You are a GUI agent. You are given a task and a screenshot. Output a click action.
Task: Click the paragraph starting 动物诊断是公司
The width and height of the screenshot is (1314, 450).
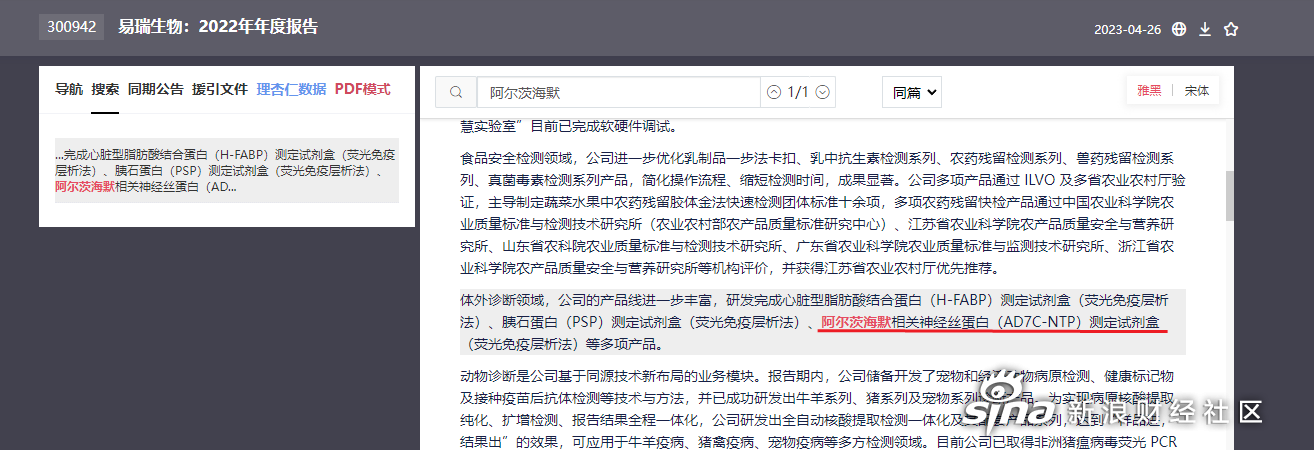pyautogui.click(x=823, y=410)
